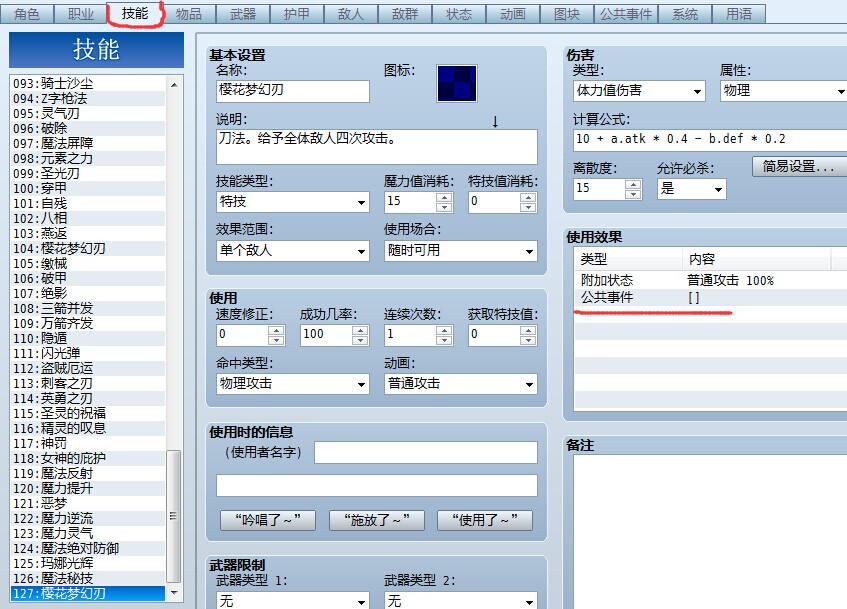Open the 技能类型 dropdown showing 特技
This screenshot has width=847, height=609.
[x=293, y=202]
